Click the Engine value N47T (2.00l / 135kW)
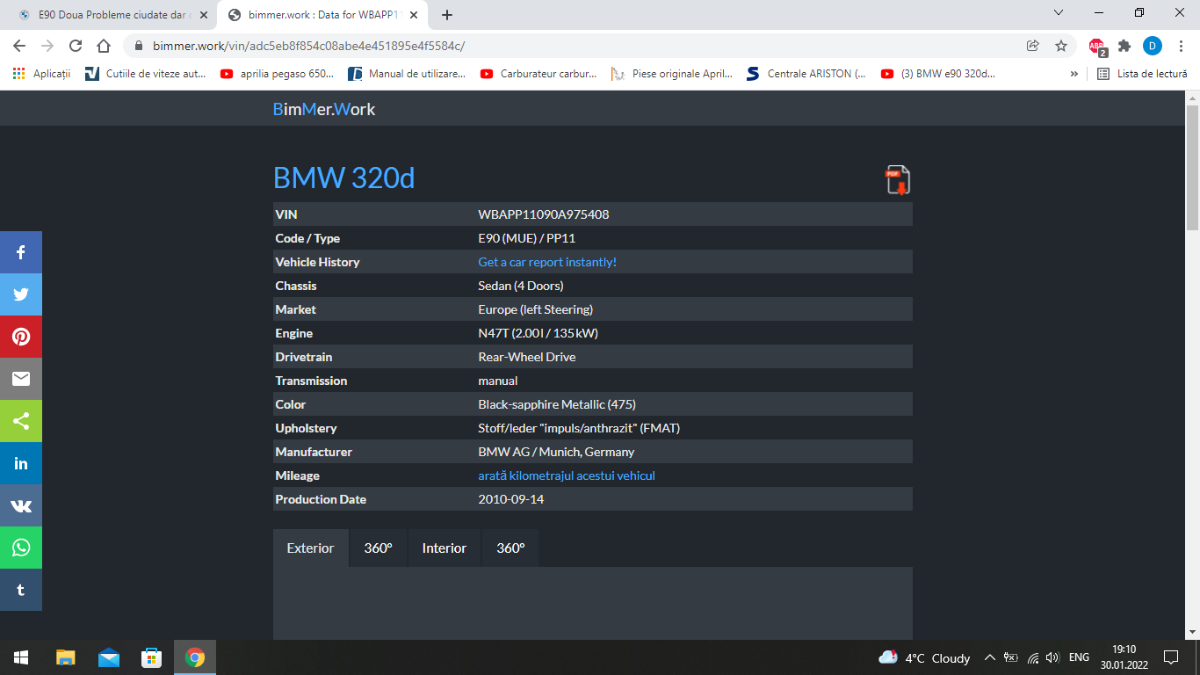The image size is (1200, 675). click(538, 333)
